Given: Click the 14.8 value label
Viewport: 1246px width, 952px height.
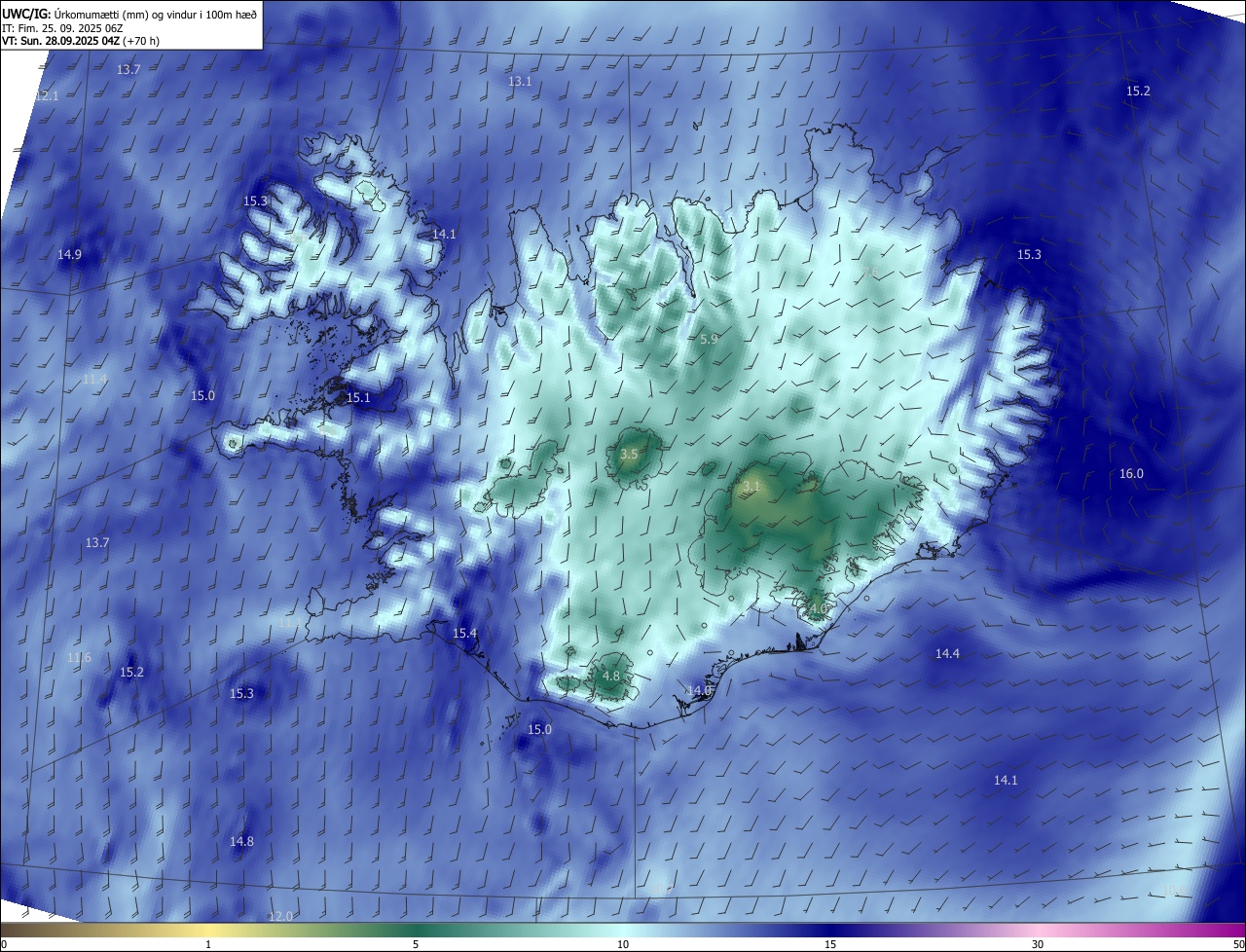Looking at the screenshot, I should tap(241, 842).
